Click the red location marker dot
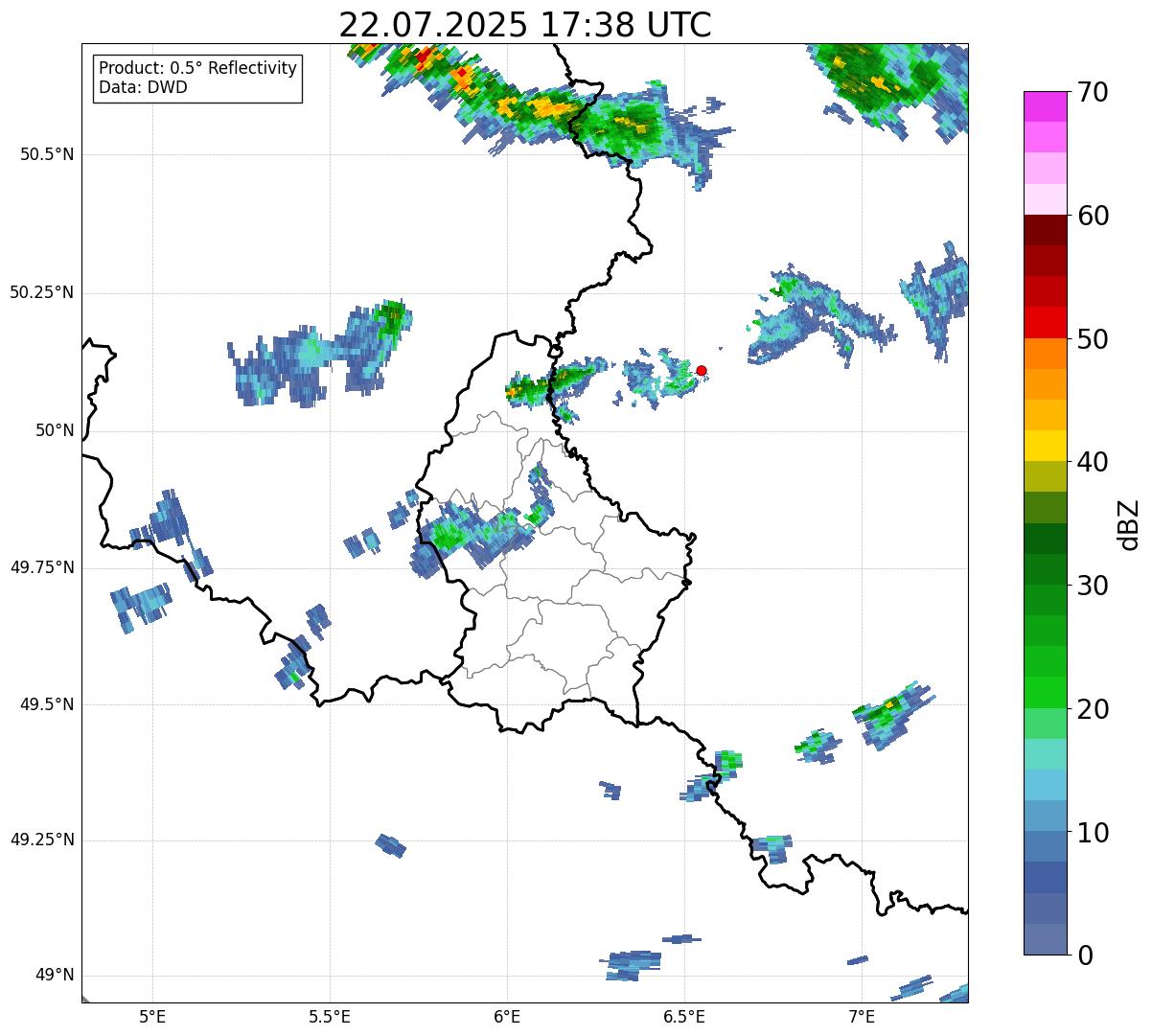The height and width of the screenshot is (1036, 1152). tap(702, 370)
